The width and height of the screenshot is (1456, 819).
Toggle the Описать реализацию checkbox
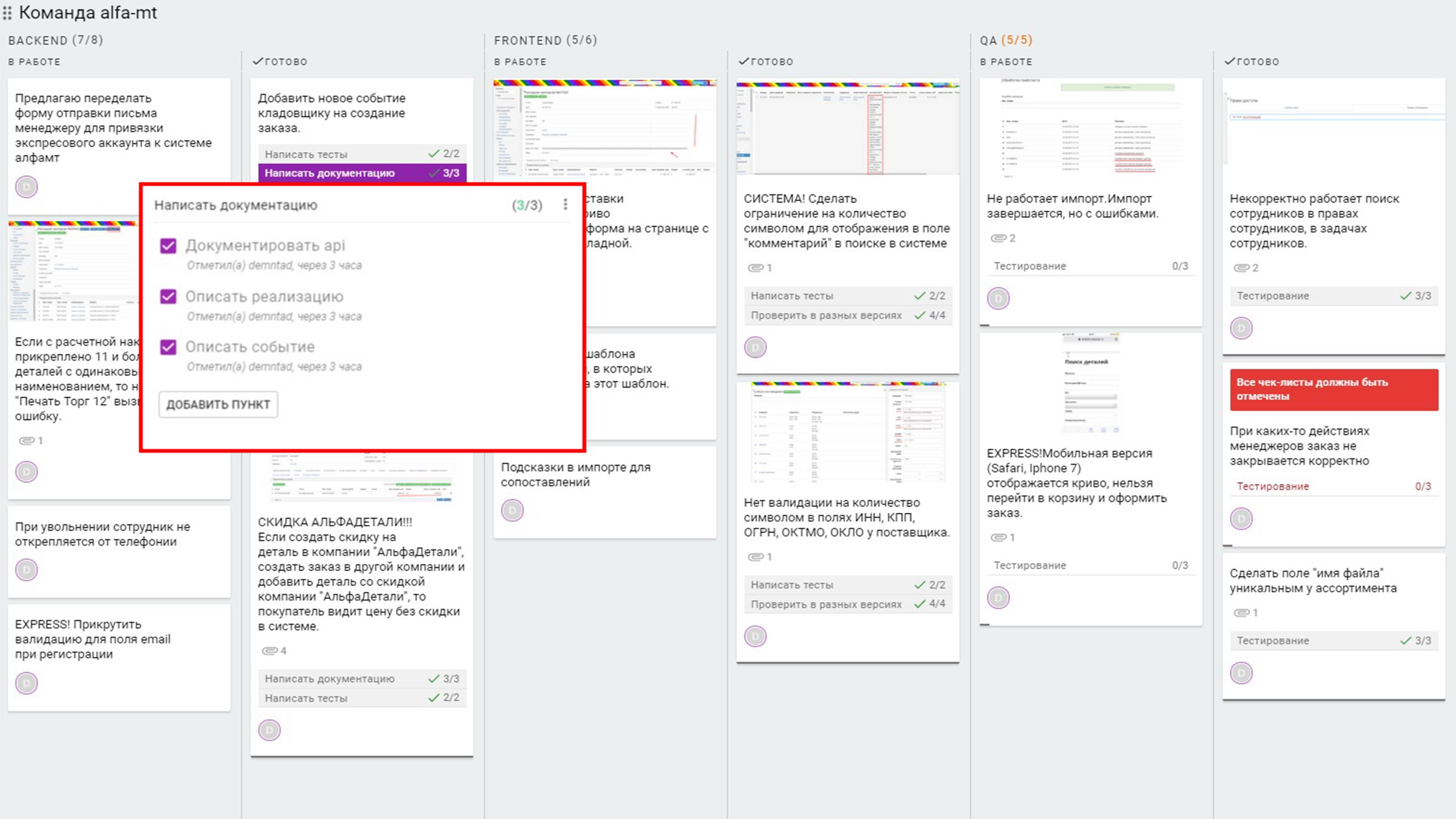169,297
